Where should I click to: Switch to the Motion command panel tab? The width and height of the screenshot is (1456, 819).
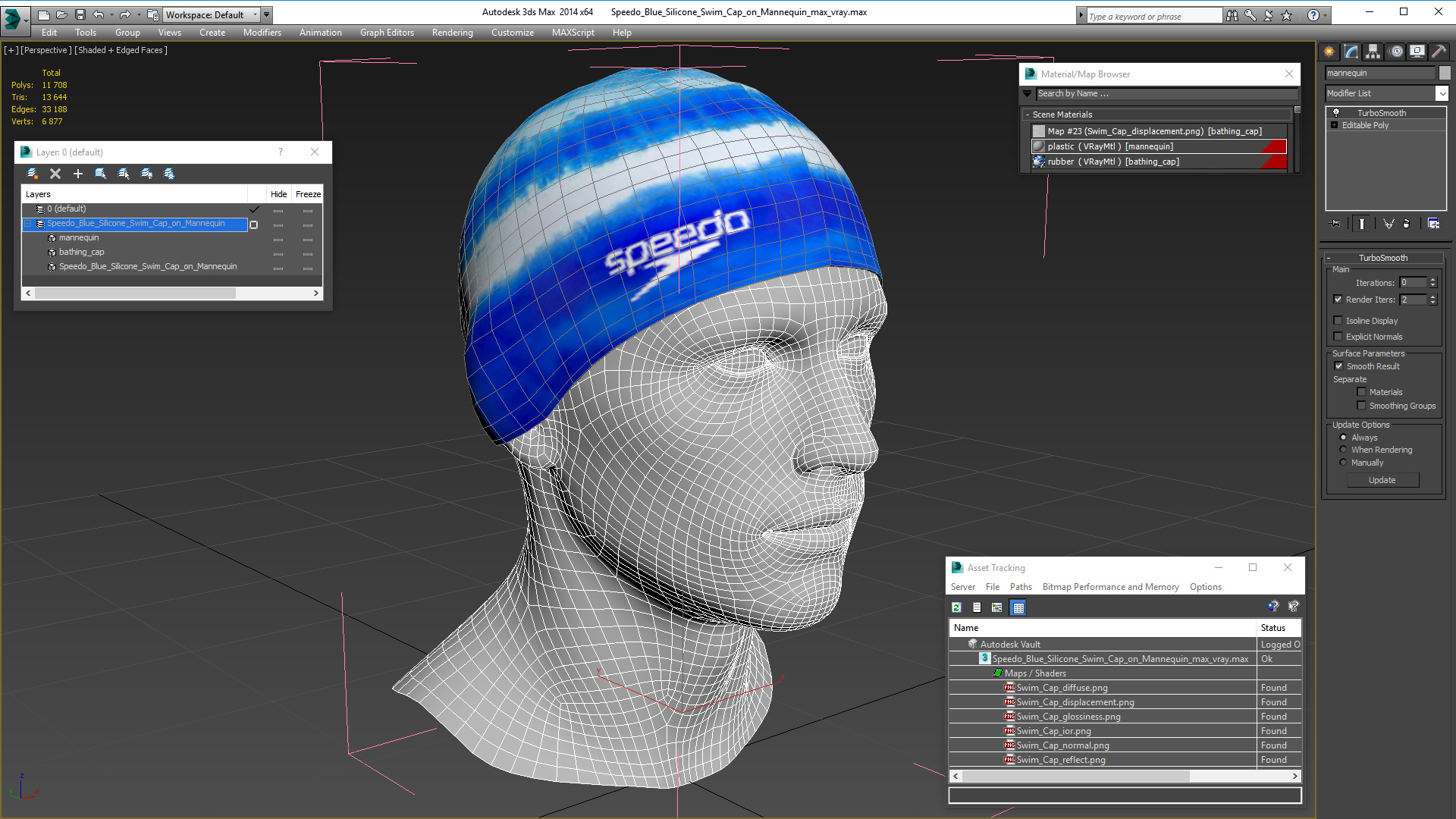point(1396,52)
